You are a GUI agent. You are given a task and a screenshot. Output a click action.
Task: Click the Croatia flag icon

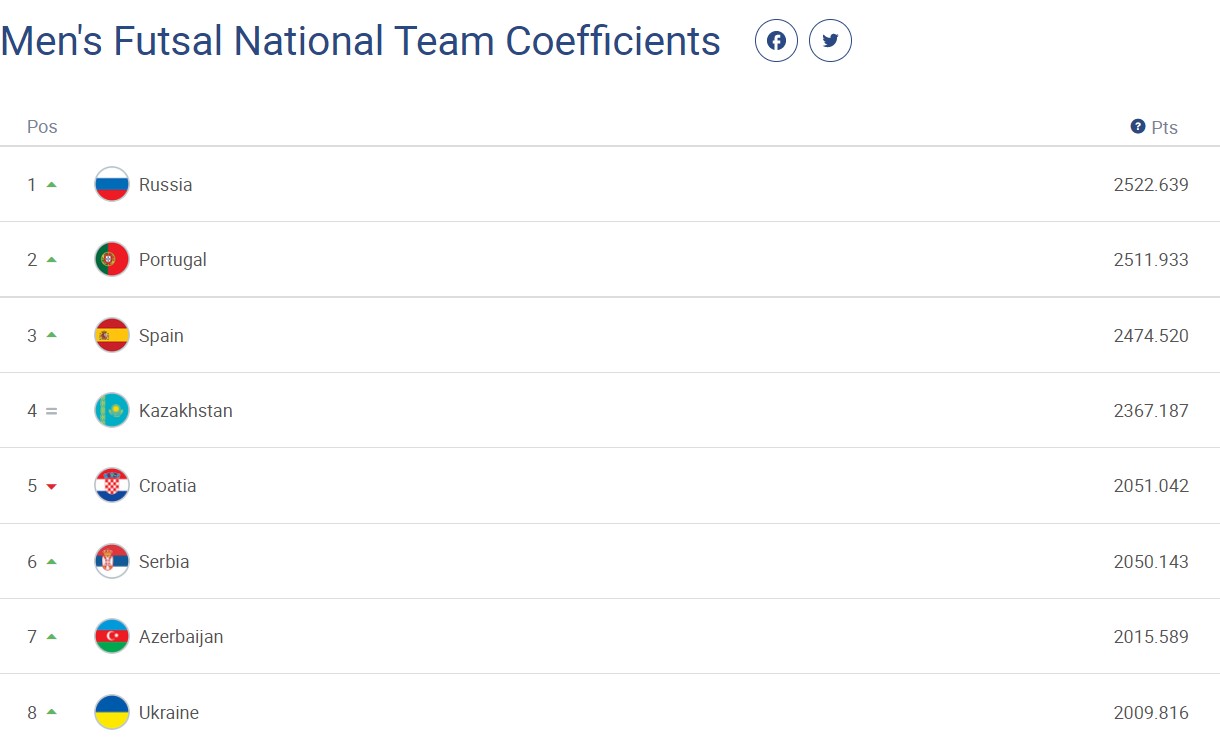(x=112, y=485)
